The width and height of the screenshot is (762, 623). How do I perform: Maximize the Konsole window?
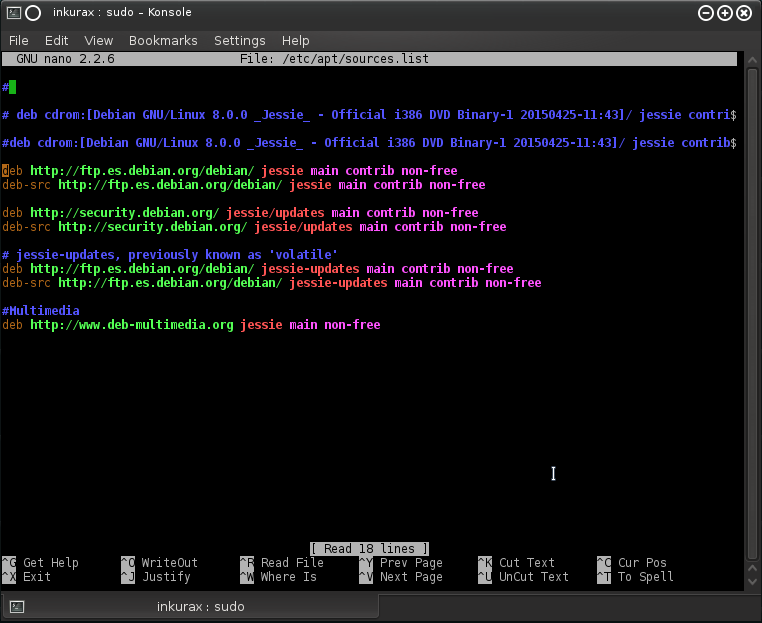tap(727, 12)
